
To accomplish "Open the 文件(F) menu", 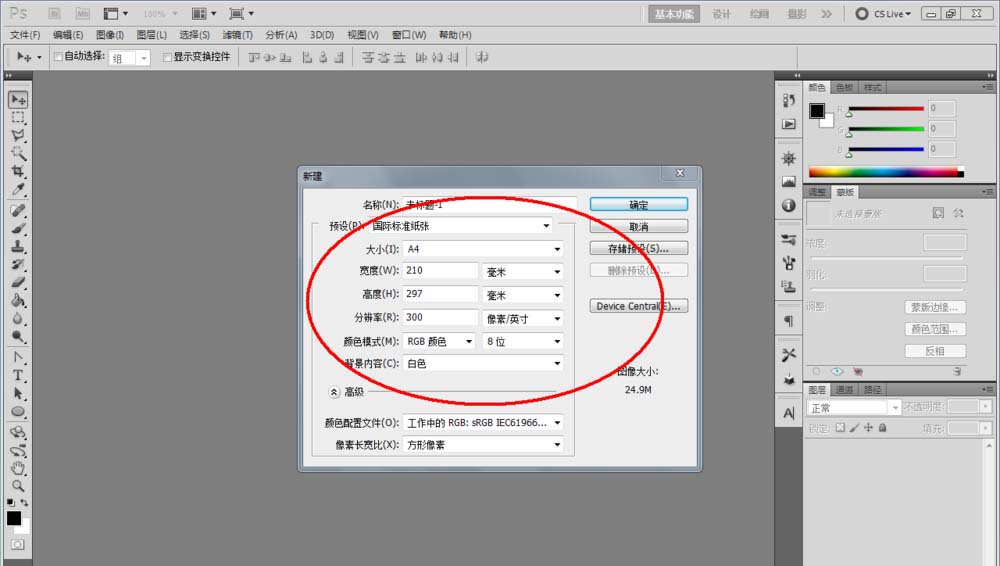I will [x=25, y=35].
